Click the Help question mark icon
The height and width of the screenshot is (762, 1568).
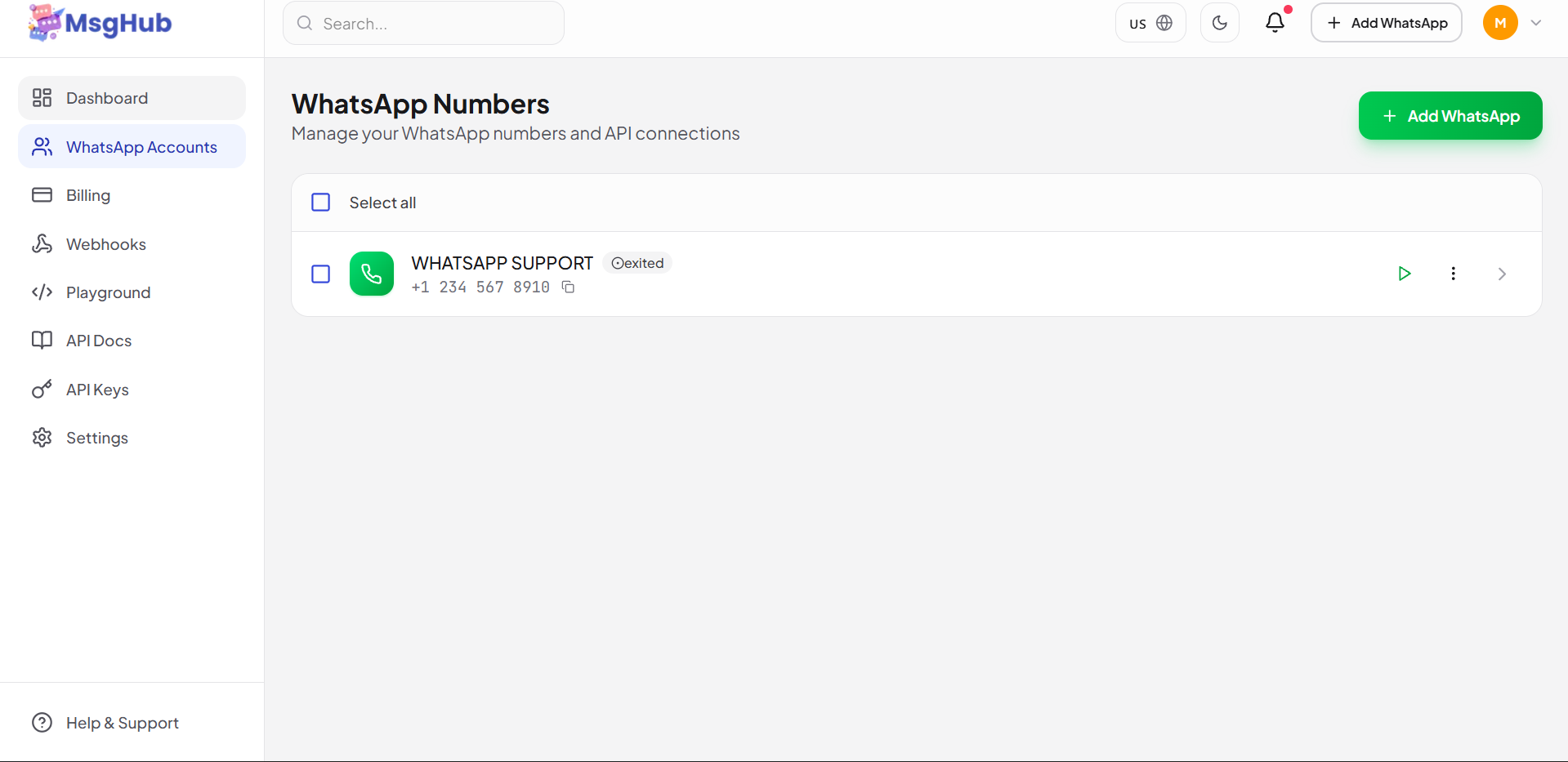(42, 723)
